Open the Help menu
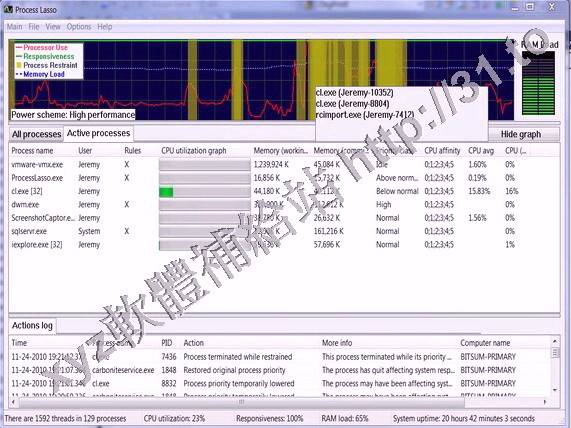 (x=105, y=27)
